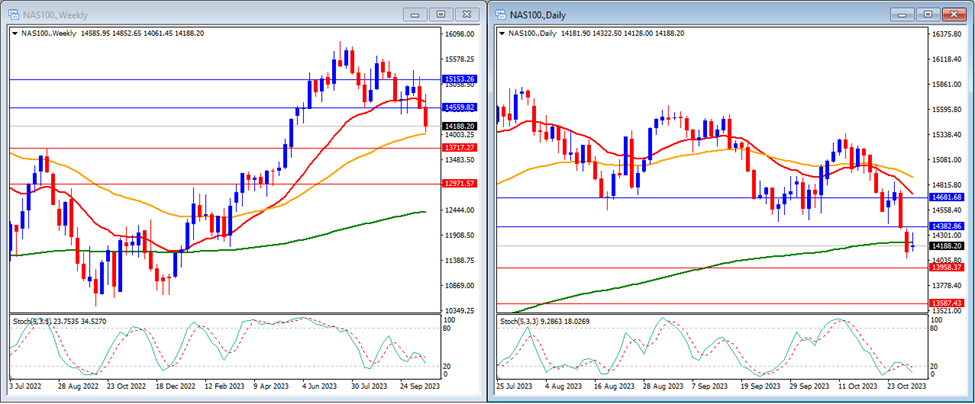Click the 23 Oct 2023 date on Daily axis
The image size is (975, 404).
[907, 385]
